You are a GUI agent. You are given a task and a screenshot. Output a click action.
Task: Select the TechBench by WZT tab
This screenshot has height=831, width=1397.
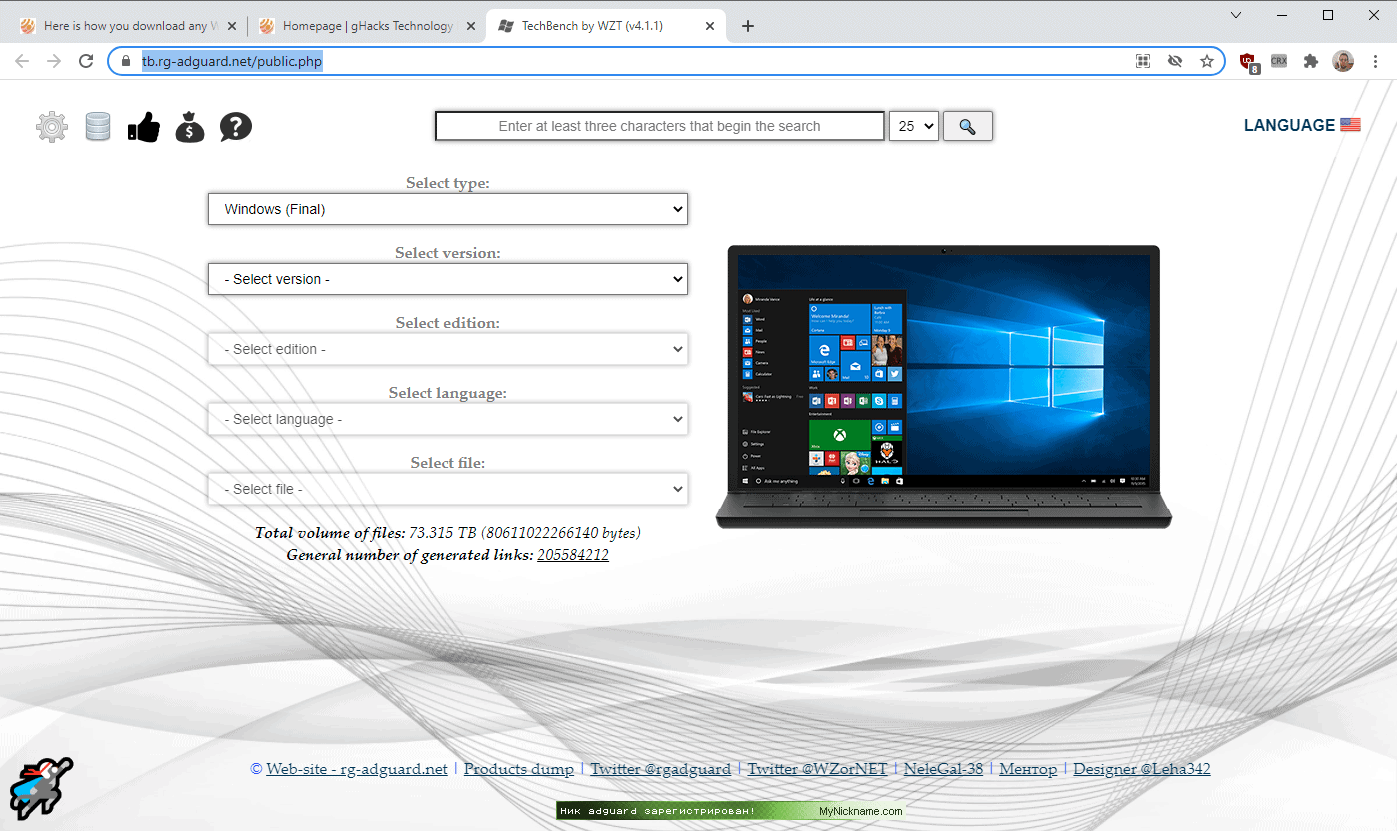[605, 26]
